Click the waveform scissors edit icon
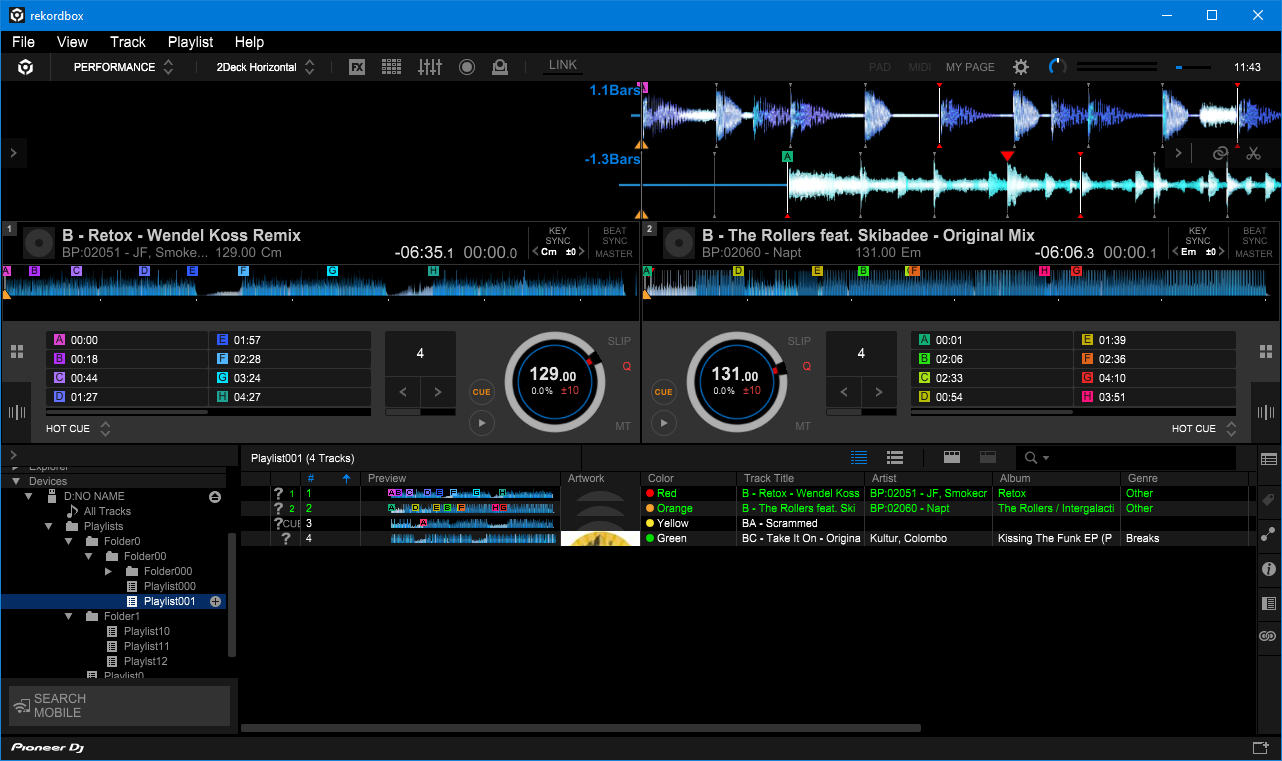1282x761 pixels. 1253,153
